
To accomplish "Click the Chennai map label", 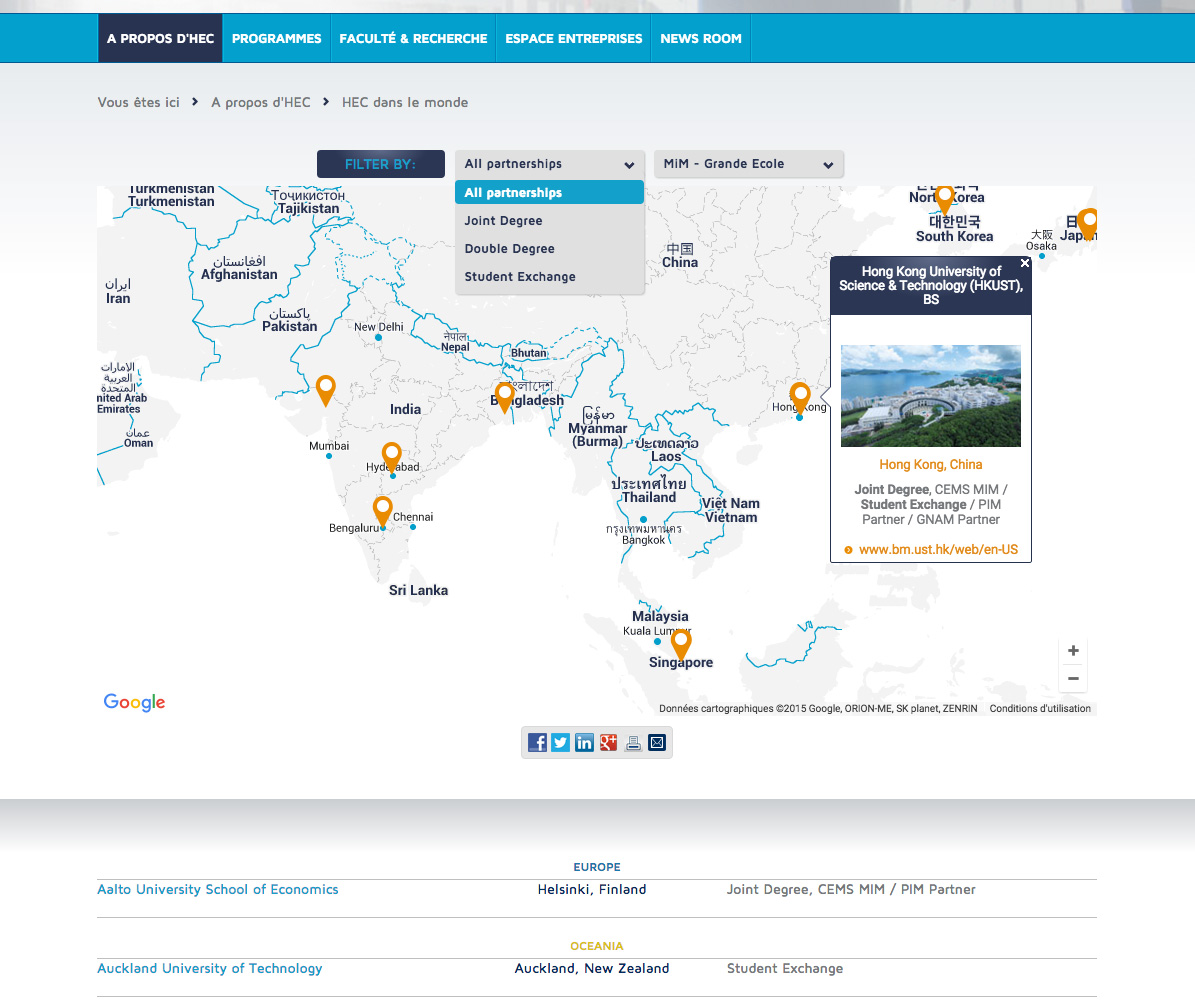I will point(413,517).
